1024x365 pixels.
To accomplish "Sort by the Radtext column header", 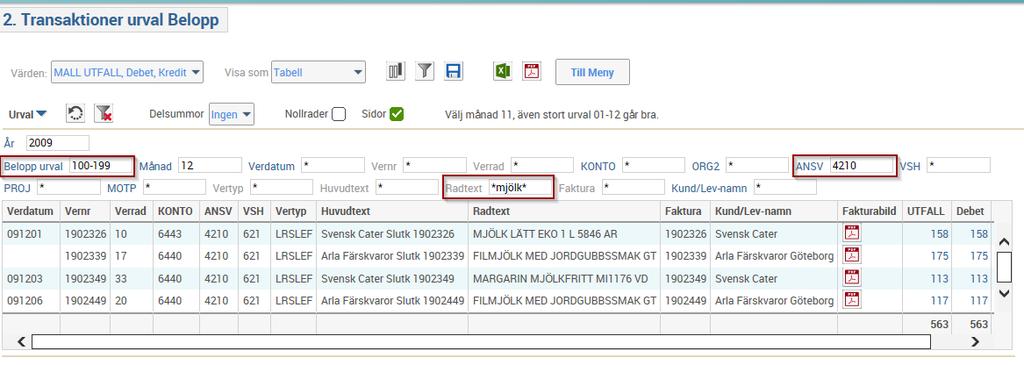I will (x=564, y=211).
